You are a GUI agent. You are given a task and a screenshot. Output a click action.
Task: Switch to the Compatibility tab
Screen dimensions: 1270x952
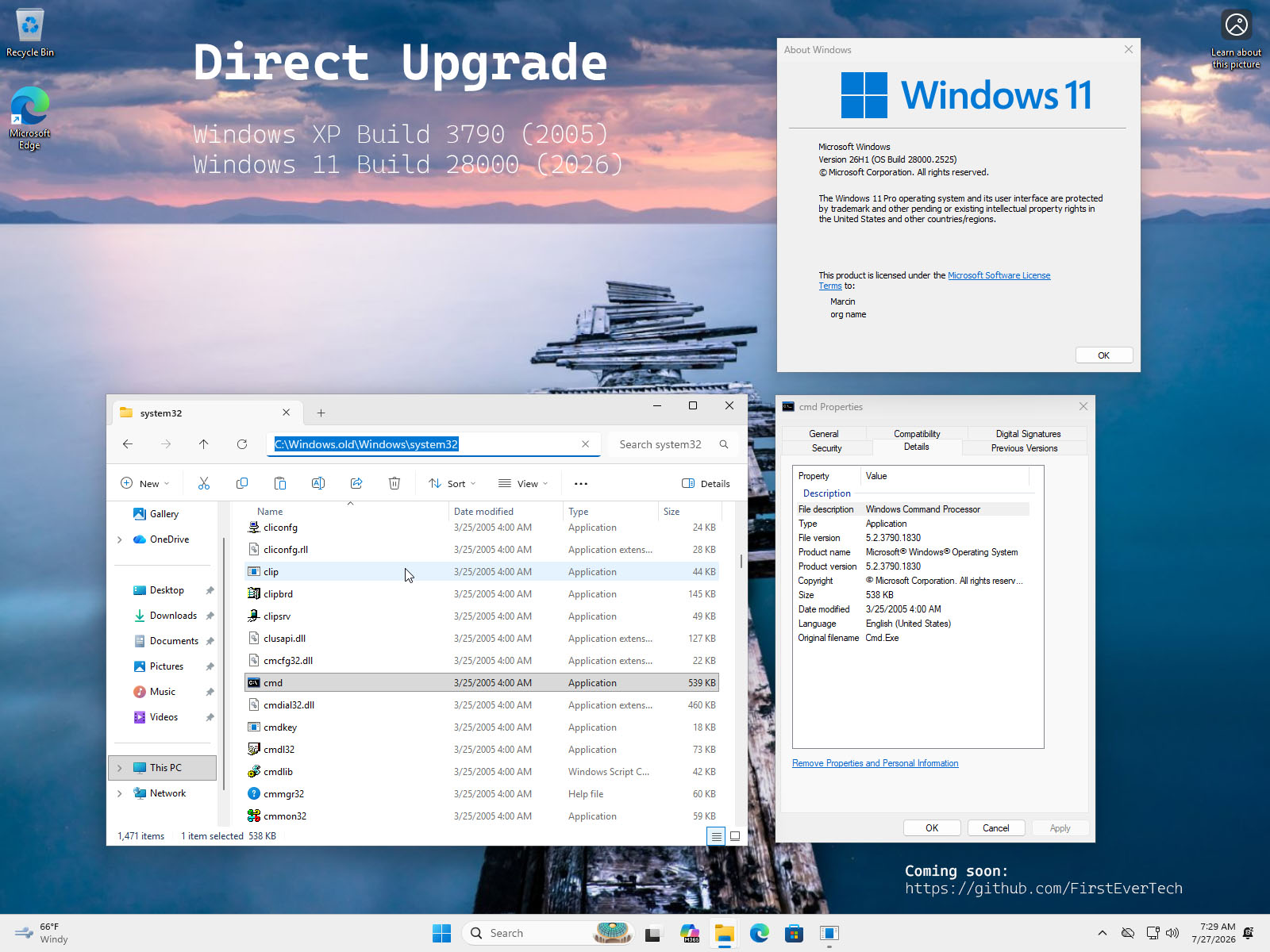[917, 434]
